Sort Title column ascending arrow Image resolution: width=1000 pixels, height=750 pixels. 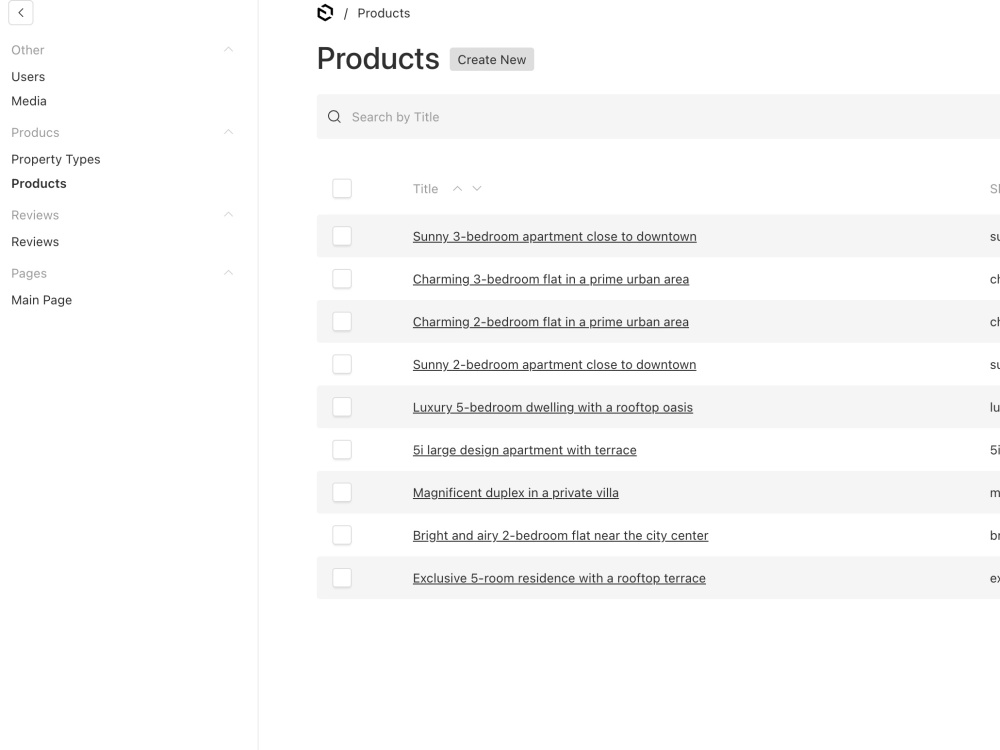457,189
